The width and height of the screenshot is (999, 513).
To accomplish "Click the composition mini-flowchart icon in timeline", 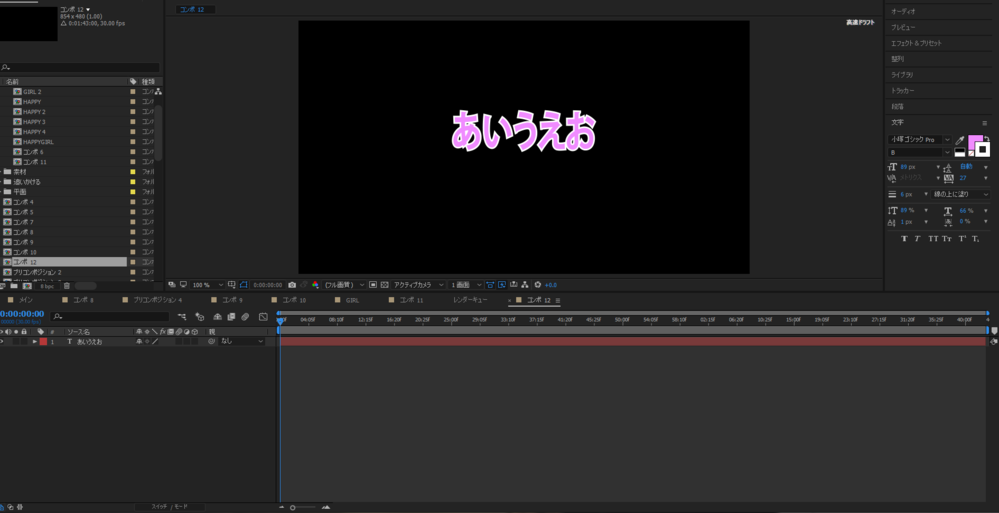I will (x=182, y=317).
